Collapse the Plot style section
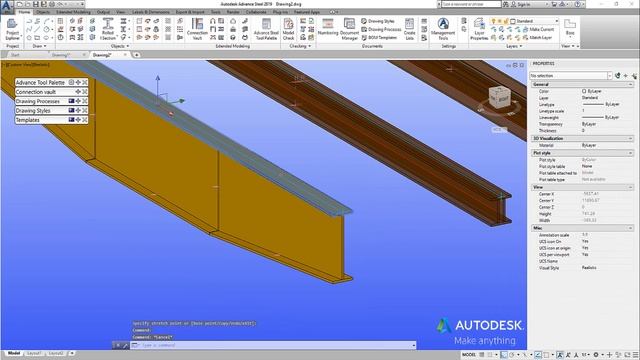This screenshot has height=360, width=640. tap(631, 153)
